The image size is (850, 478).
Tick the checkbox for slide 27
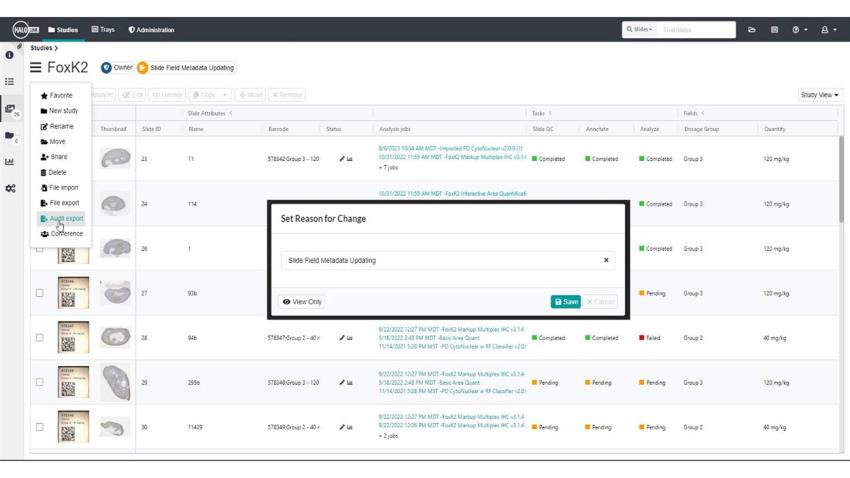click(x=40, y=293)
